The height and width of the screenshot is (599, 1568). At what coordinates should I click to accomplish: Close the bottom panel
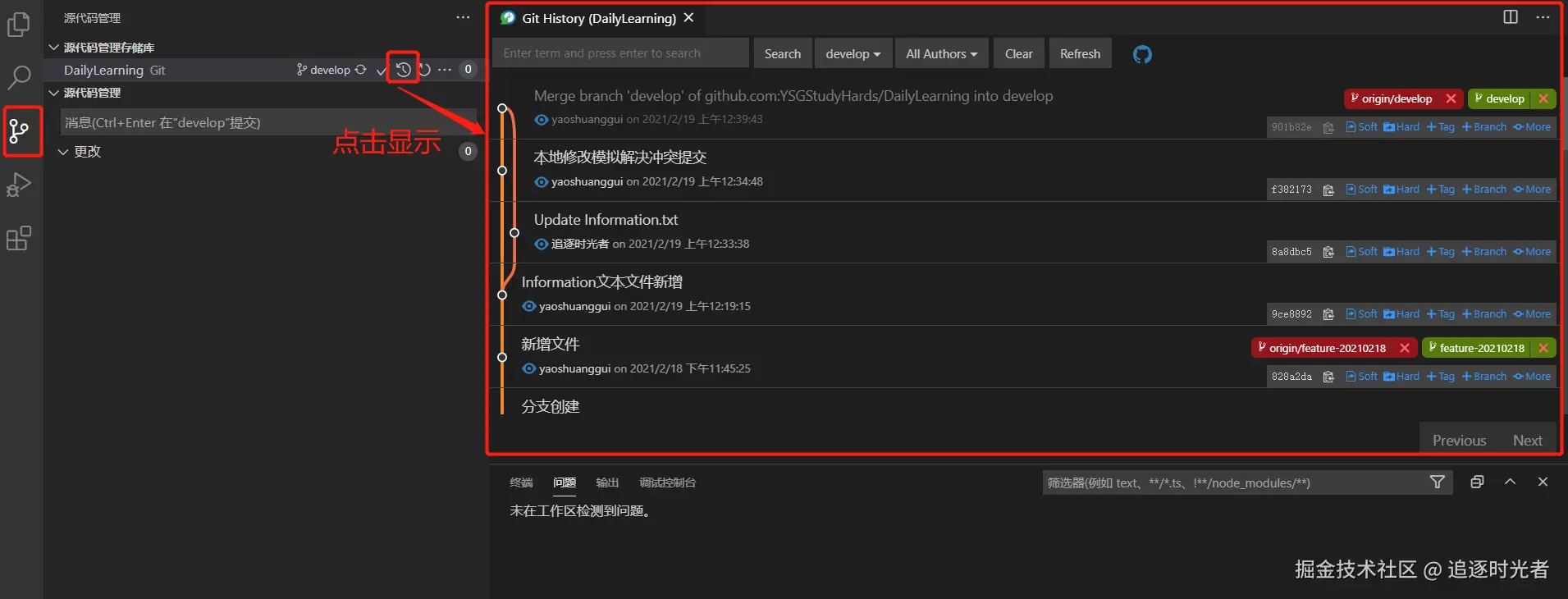click(x=1543, y=482)
